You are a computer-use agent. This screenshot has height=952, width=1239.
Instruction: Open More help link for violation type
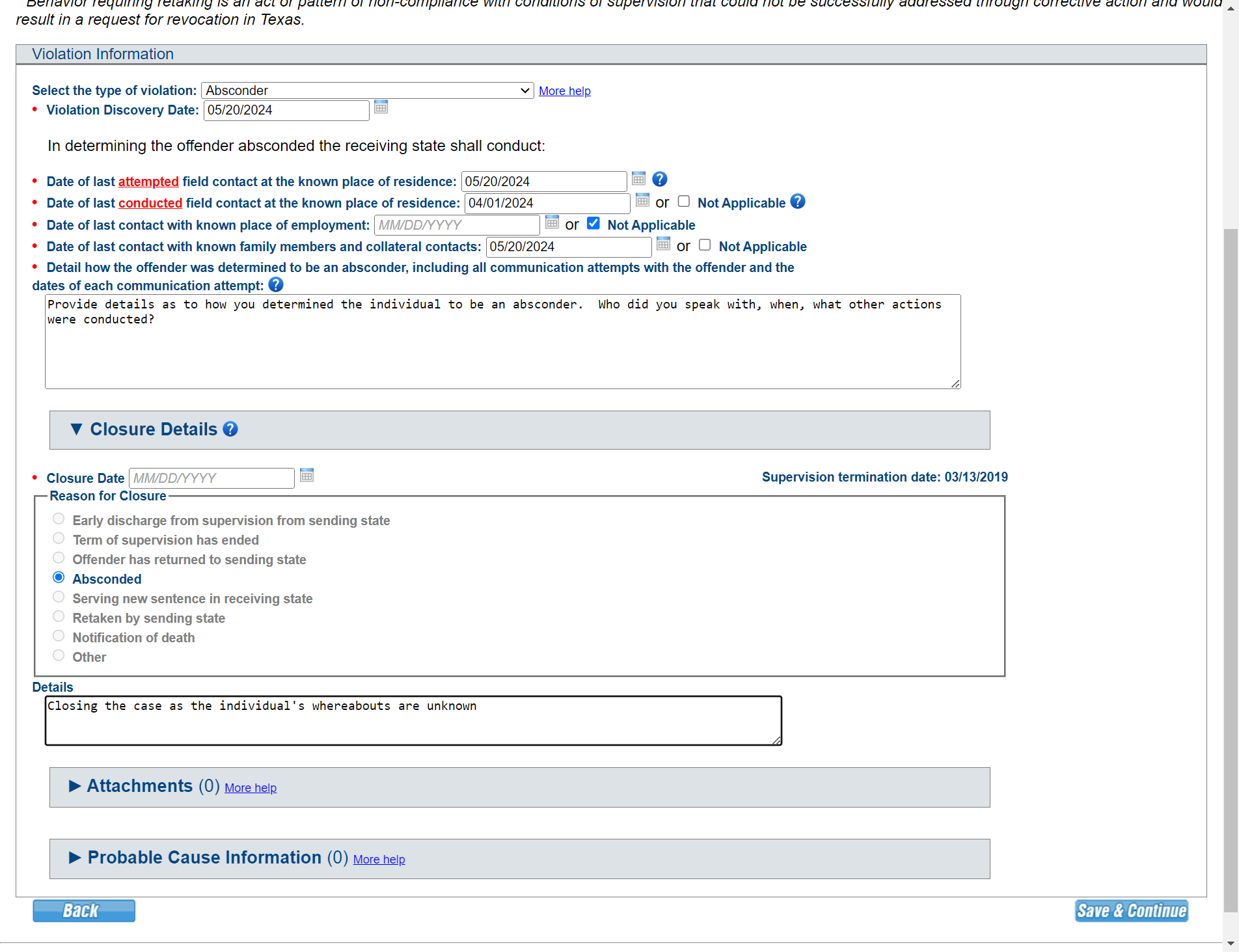(x=565, y=91)
